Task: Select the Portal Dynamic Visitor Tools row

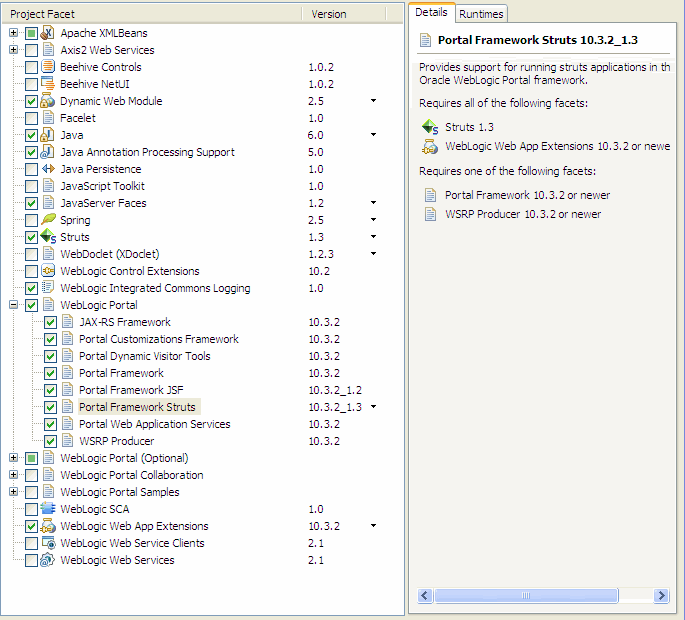Action: pyautogui.click(x=145, y=356)
